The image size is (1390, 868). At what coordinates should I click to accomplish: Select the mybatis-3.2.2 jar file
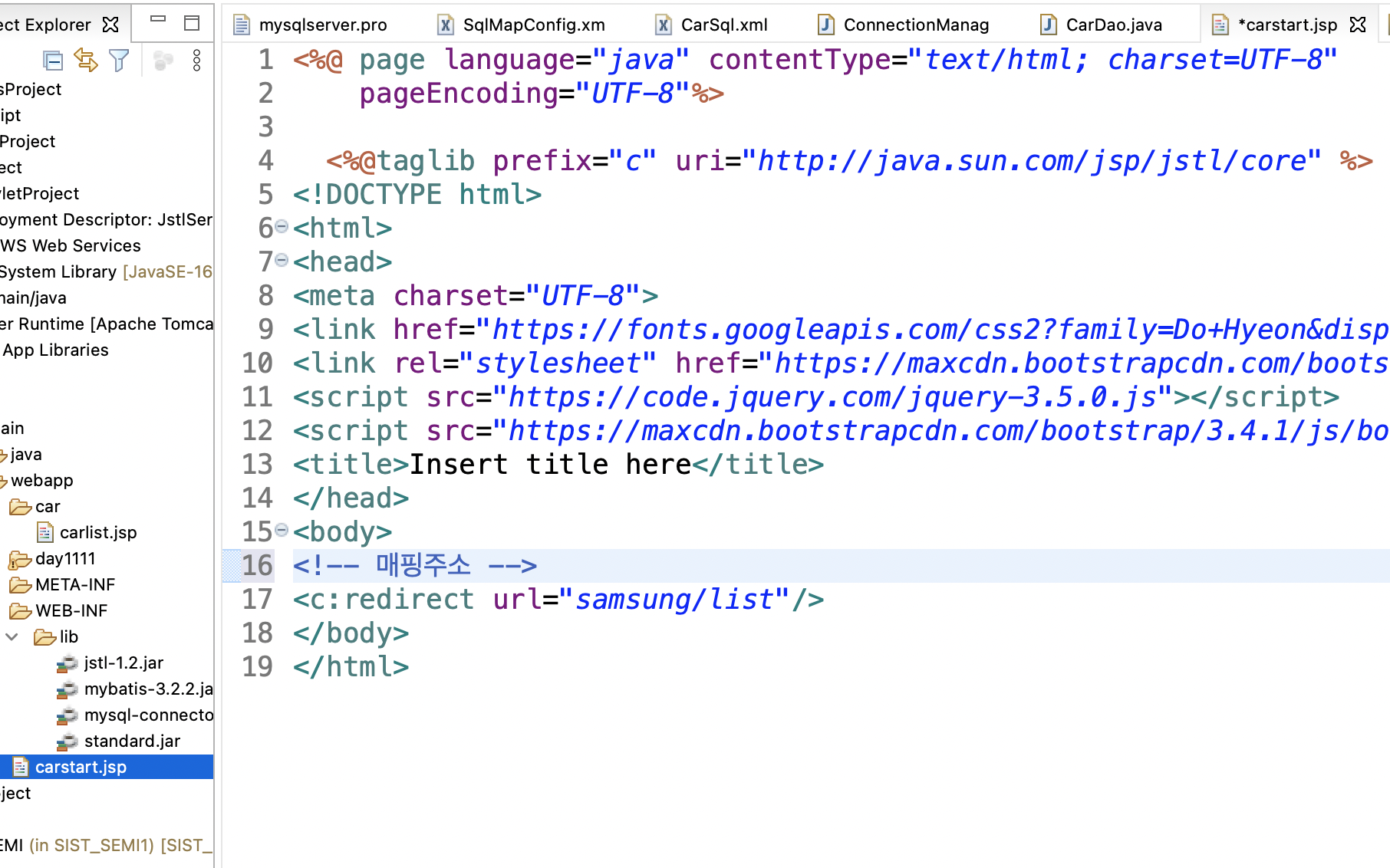click(135, 689)
